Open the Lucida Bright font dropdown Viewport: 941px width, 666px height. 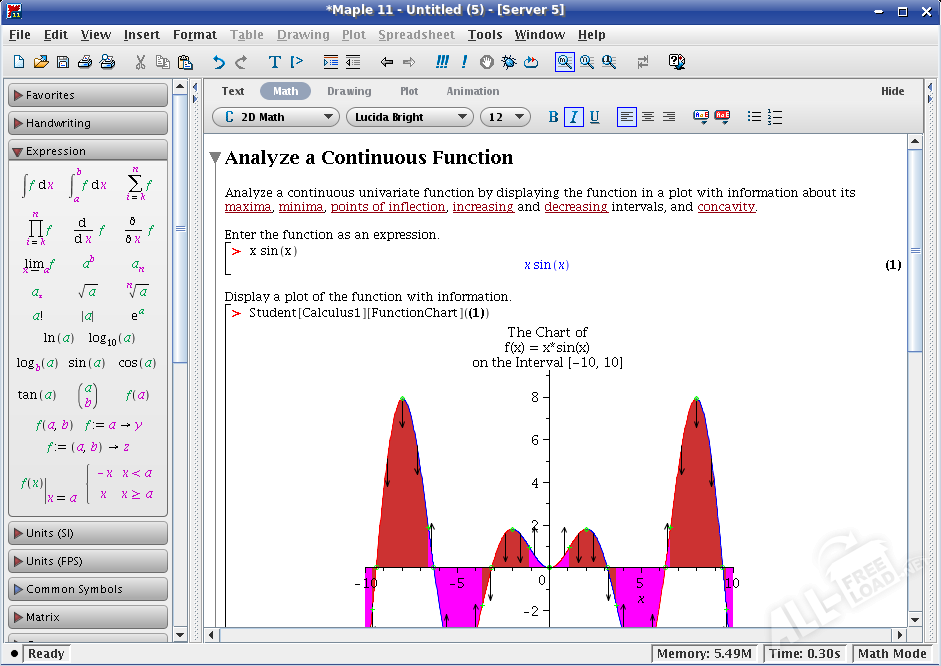point(409,117)
